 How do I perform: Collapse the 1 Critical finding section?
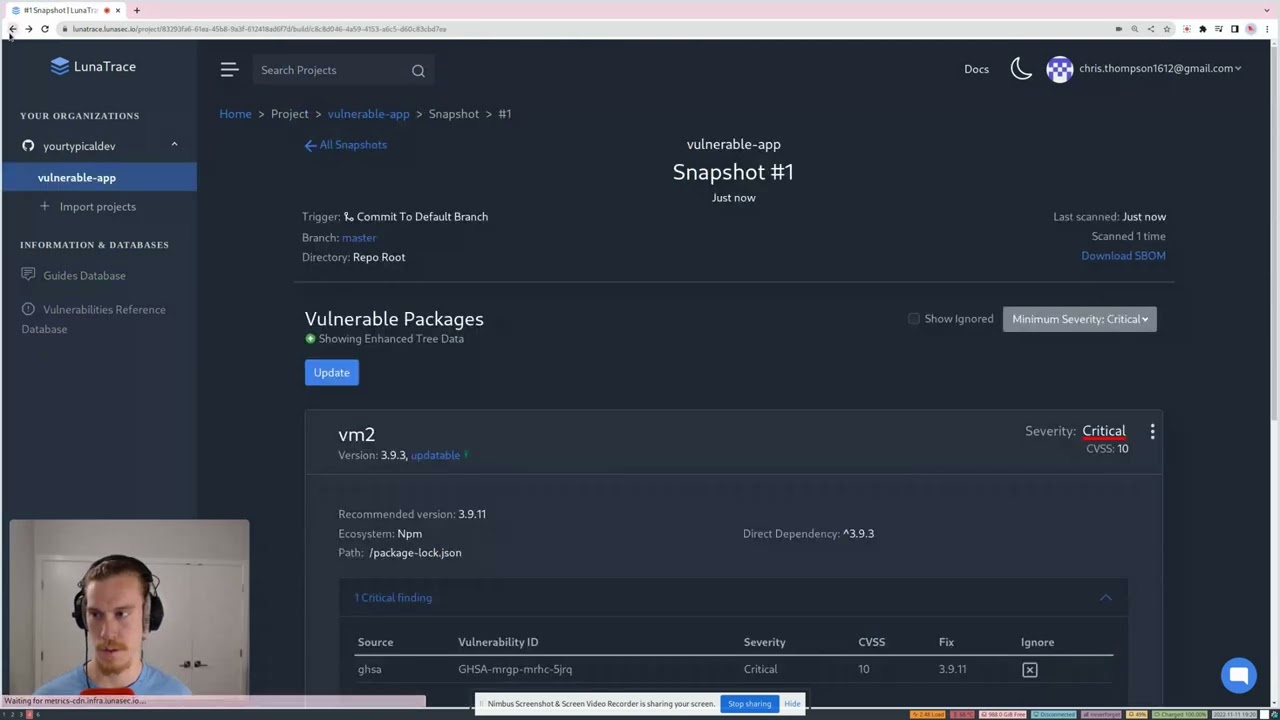(x=1105, y=597)
